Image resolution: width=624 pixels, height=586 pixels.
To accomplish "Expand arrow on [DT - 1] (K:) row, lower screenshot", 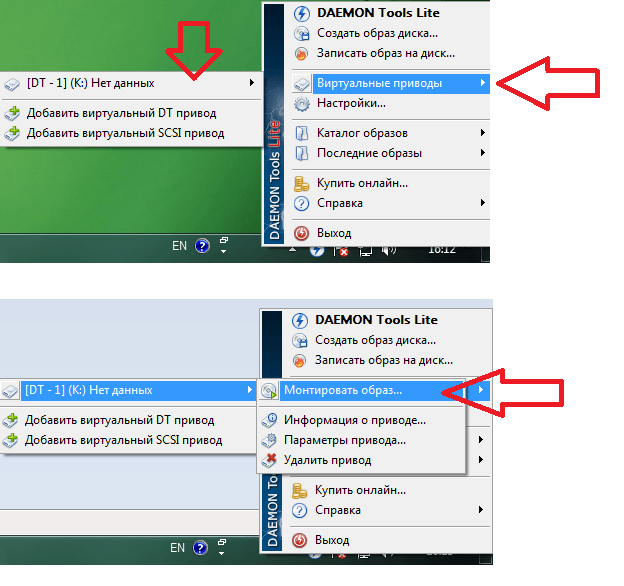I will [250, 390].
